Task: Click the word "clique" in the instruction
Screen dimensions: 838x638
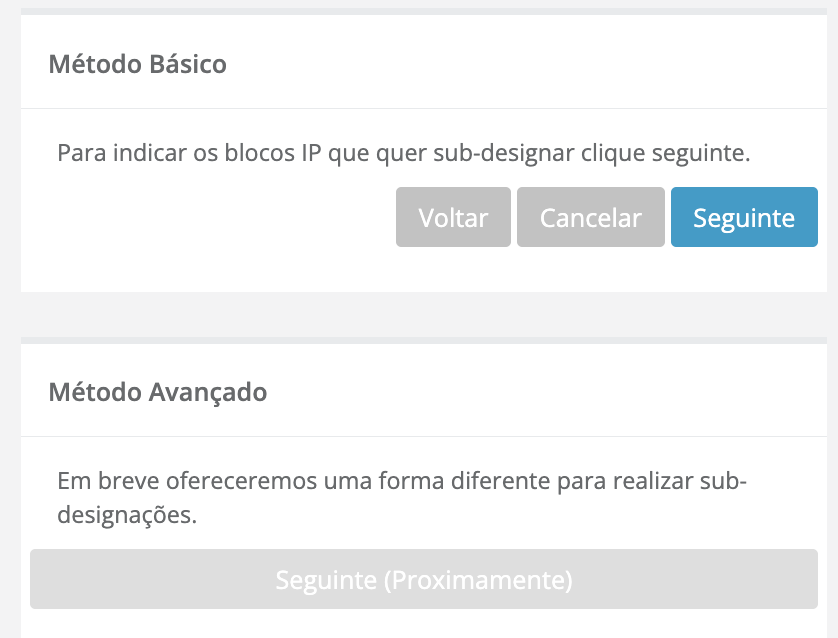Action: 607,153
